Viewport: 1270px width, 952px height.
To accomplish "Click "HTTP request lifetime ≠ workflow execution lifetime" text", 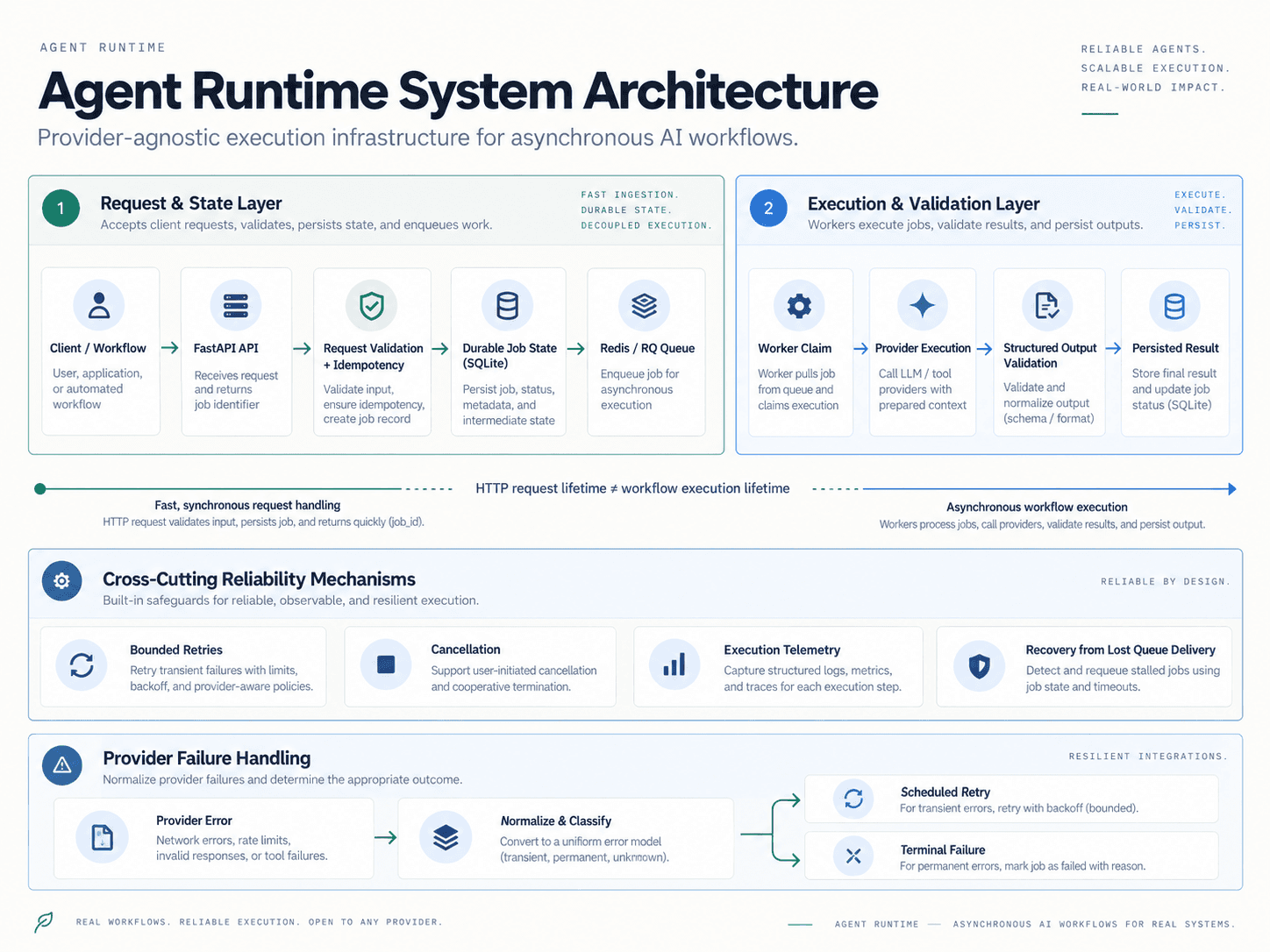I will point(632,488).
